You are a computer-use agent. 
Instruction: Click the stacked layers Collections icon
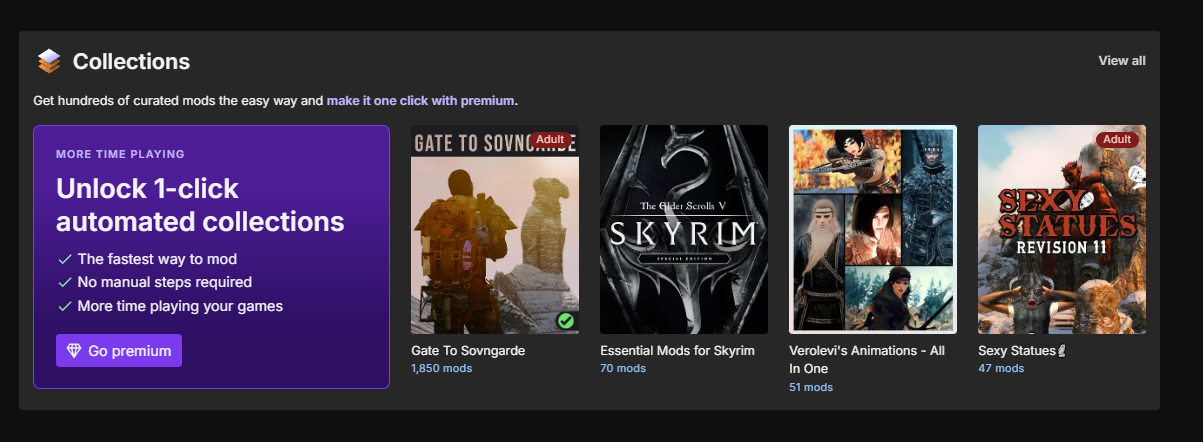[49, 62]
